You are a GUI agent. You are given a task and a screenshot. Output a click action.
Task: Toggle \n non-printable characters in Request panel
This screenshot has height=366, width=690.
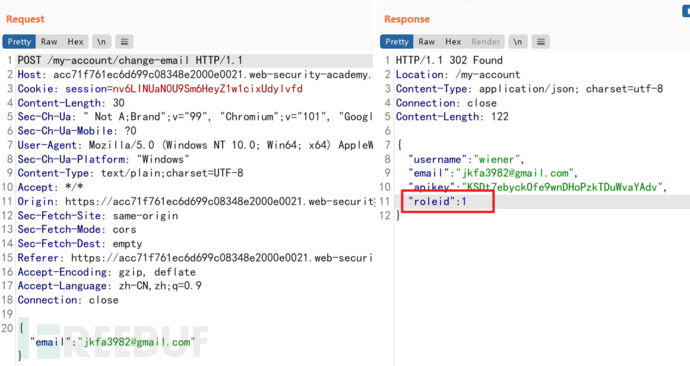point(102,42)
